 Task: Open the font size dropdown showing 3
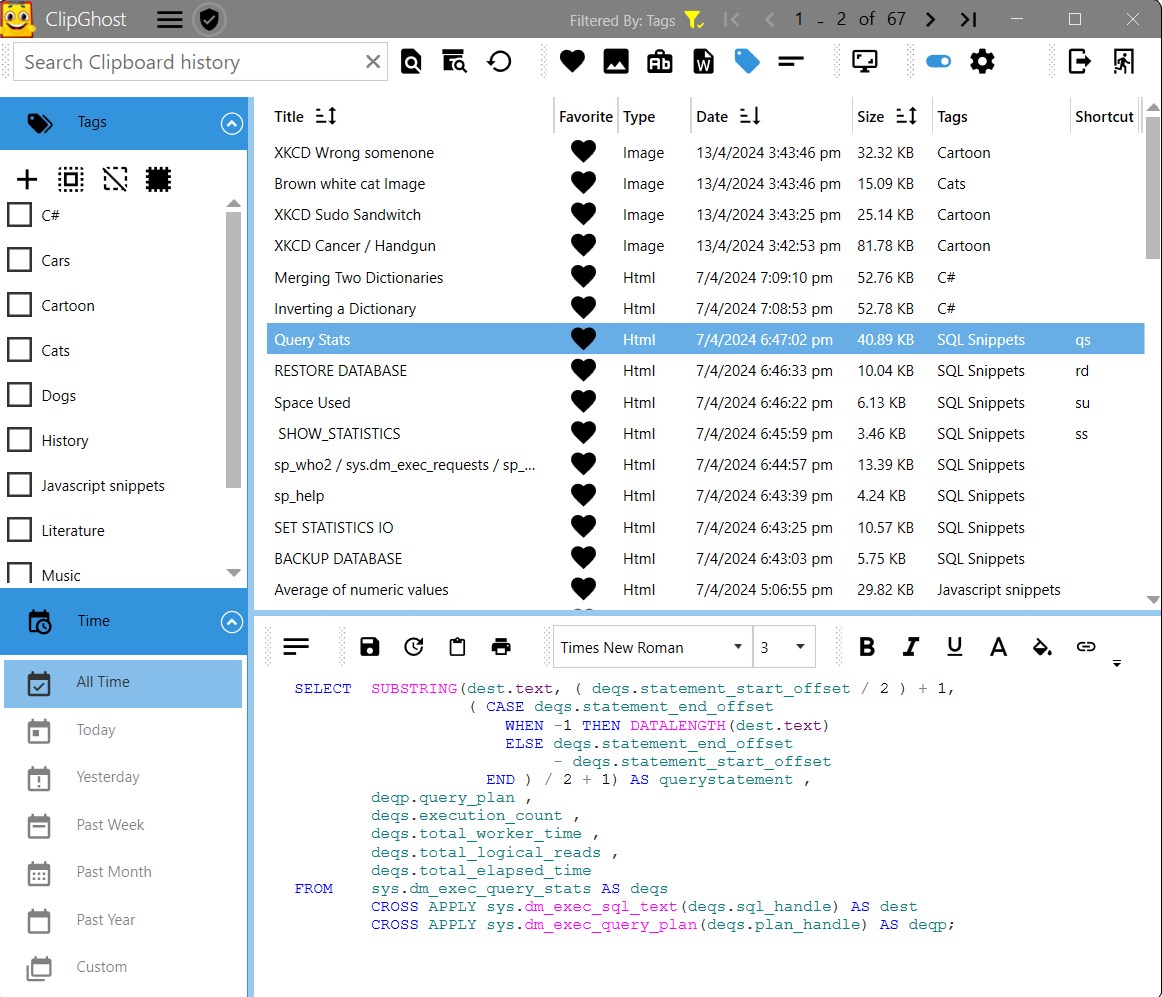[x=783, y=647]
